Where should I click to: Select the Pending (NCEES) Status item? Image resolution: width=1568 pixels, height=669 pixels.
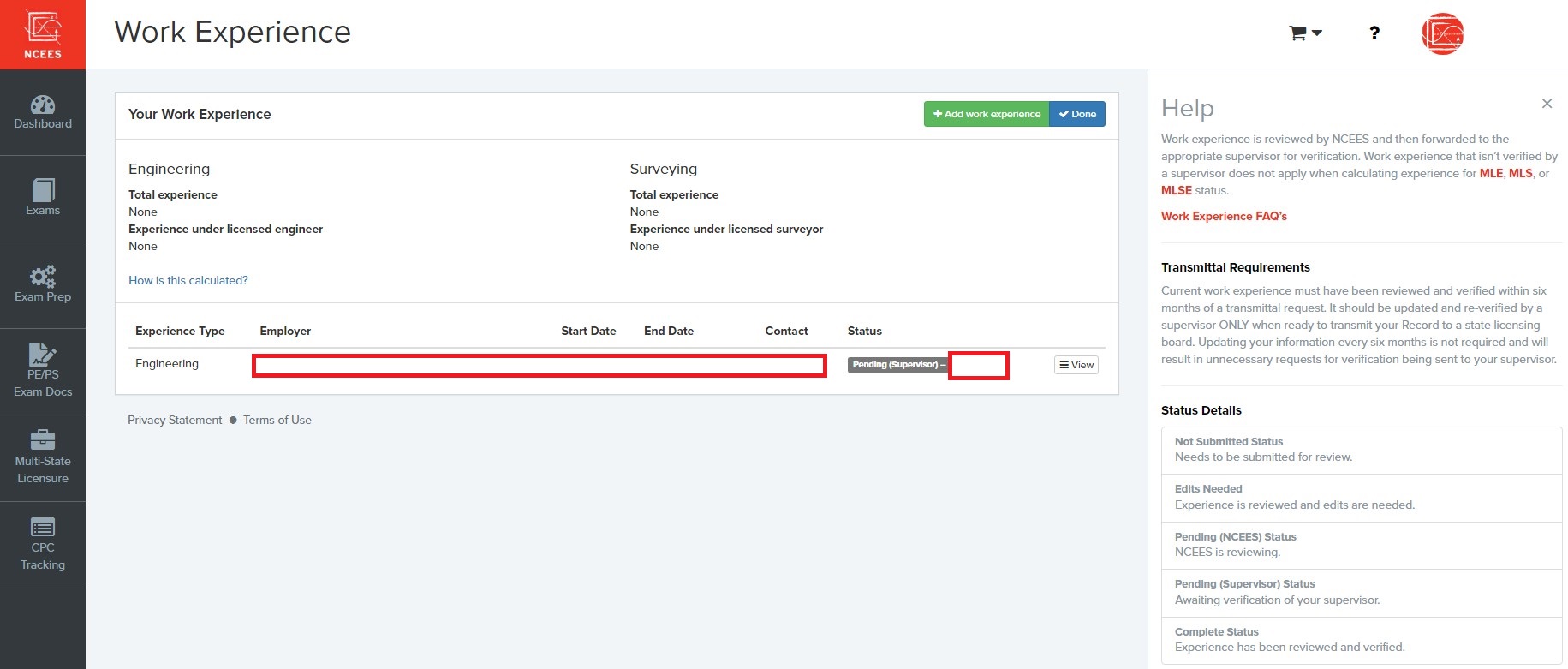[1362, 545]
